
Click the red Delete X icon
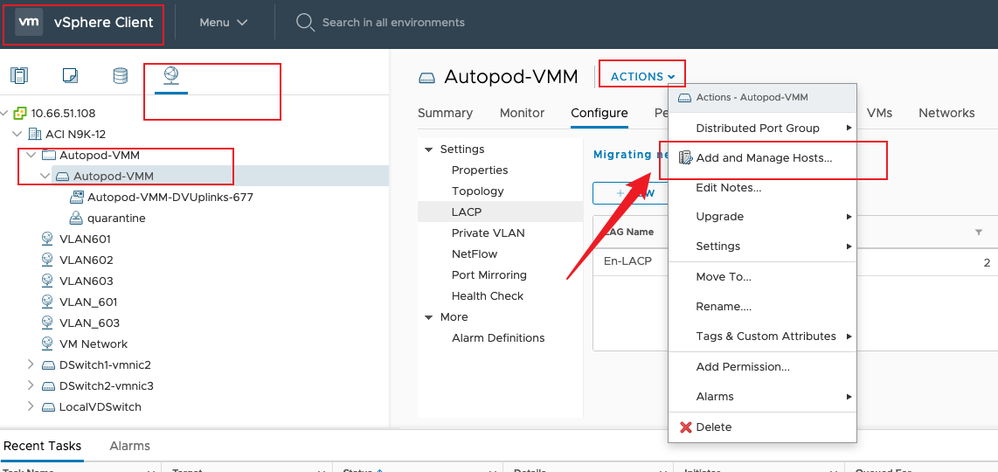pos(685,427)
